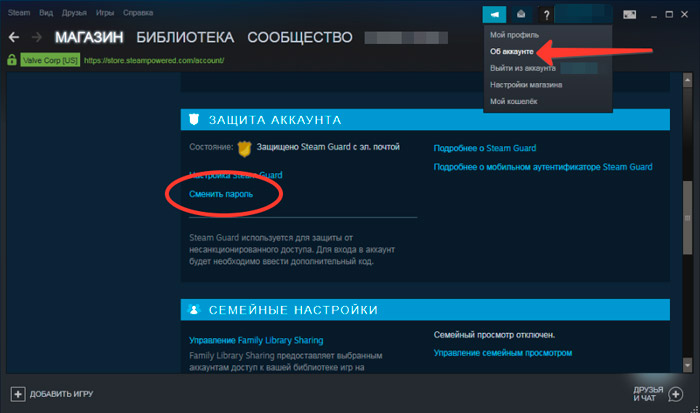700x413 pixels.
Task: Open the inbox envelope icon
Action: pos(521,14)
